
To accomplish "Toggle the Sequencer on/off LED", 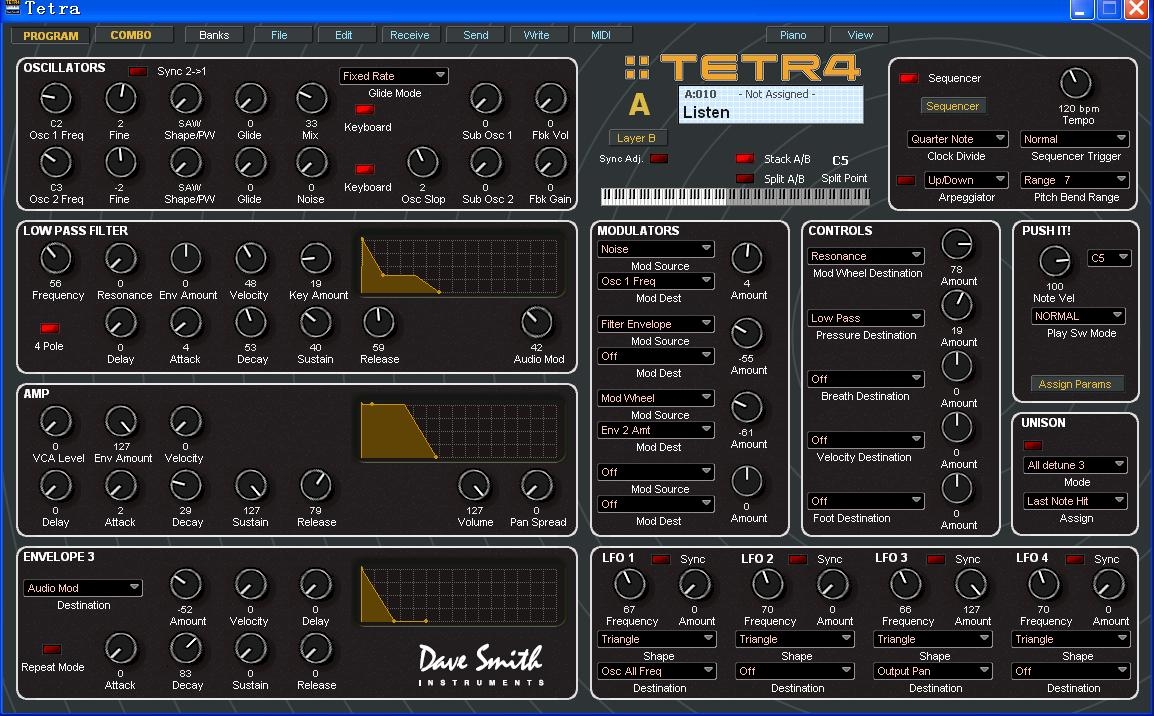I will tap(909, 78).
